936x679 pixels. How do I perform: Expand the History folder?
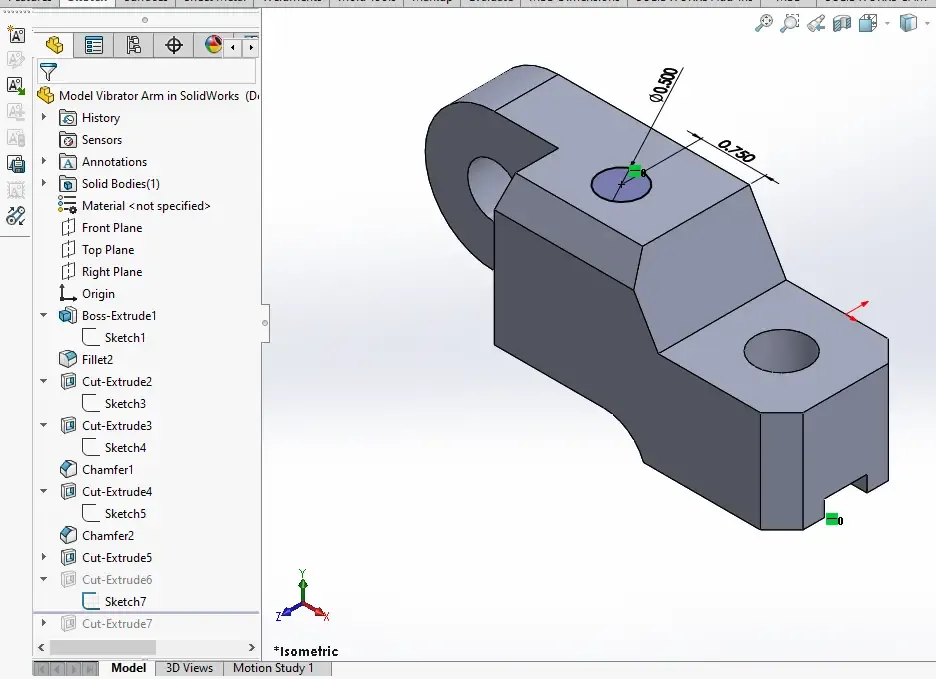click(44, 118)
